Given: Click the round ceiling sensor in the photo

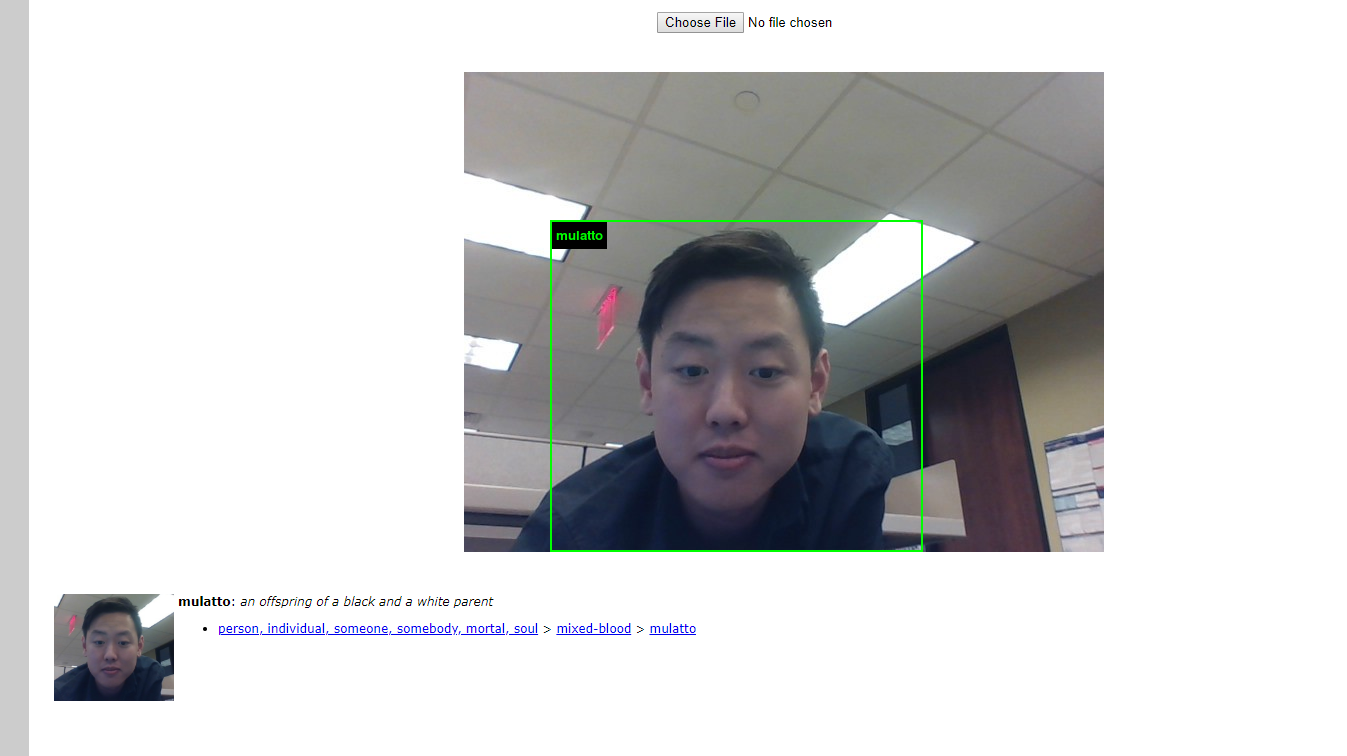Looking at the screenshot, I should click(747, 100).
